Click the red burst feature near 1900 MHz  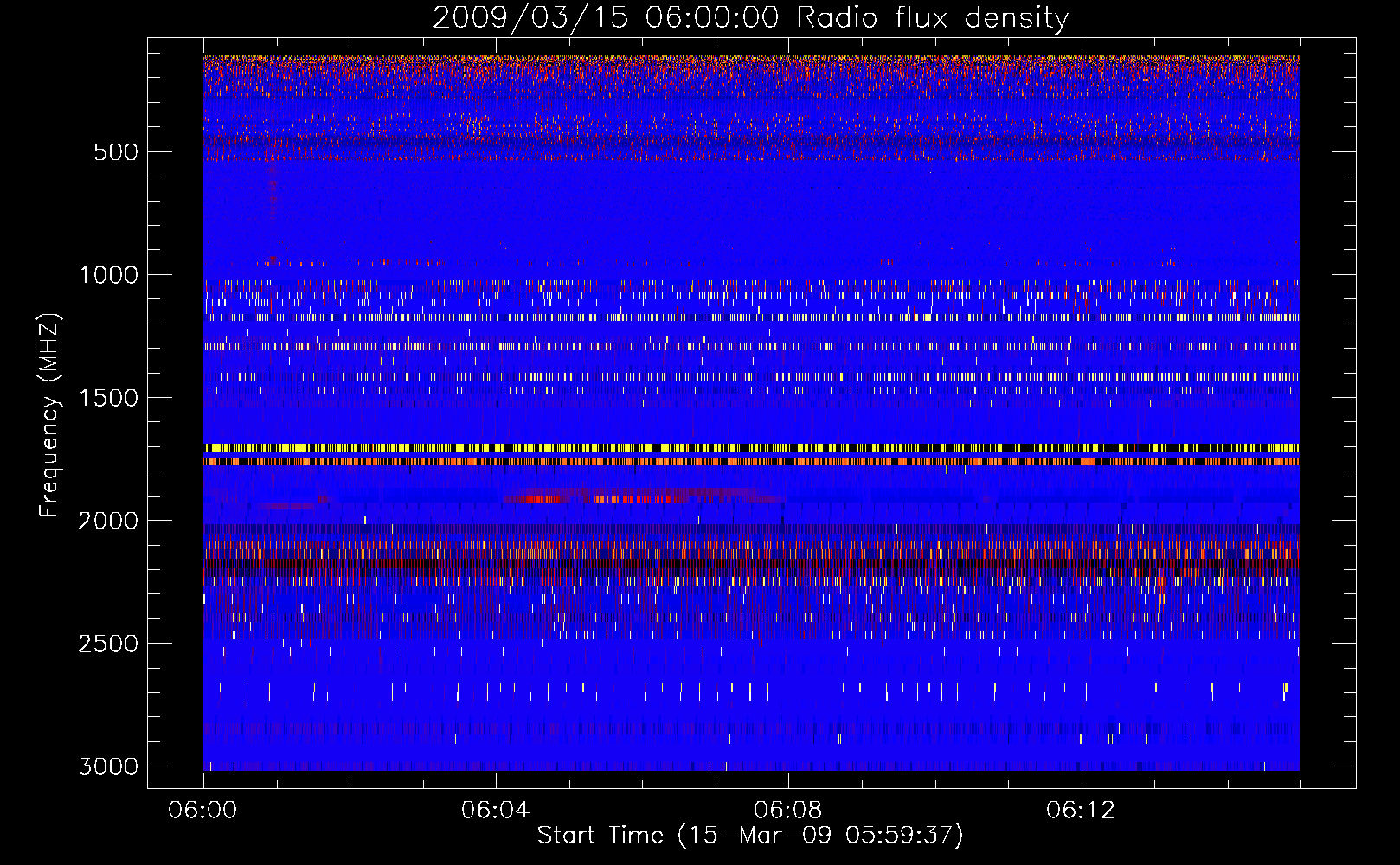640,497
